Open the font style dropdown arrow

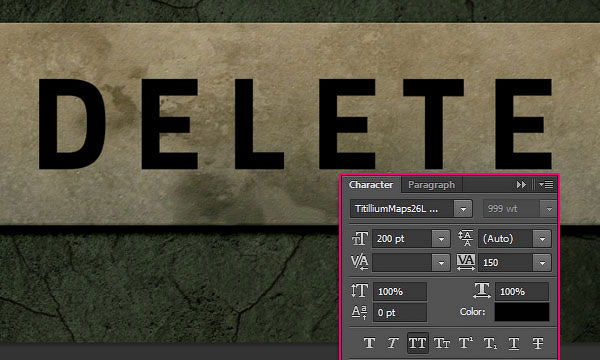coord(549,209)
